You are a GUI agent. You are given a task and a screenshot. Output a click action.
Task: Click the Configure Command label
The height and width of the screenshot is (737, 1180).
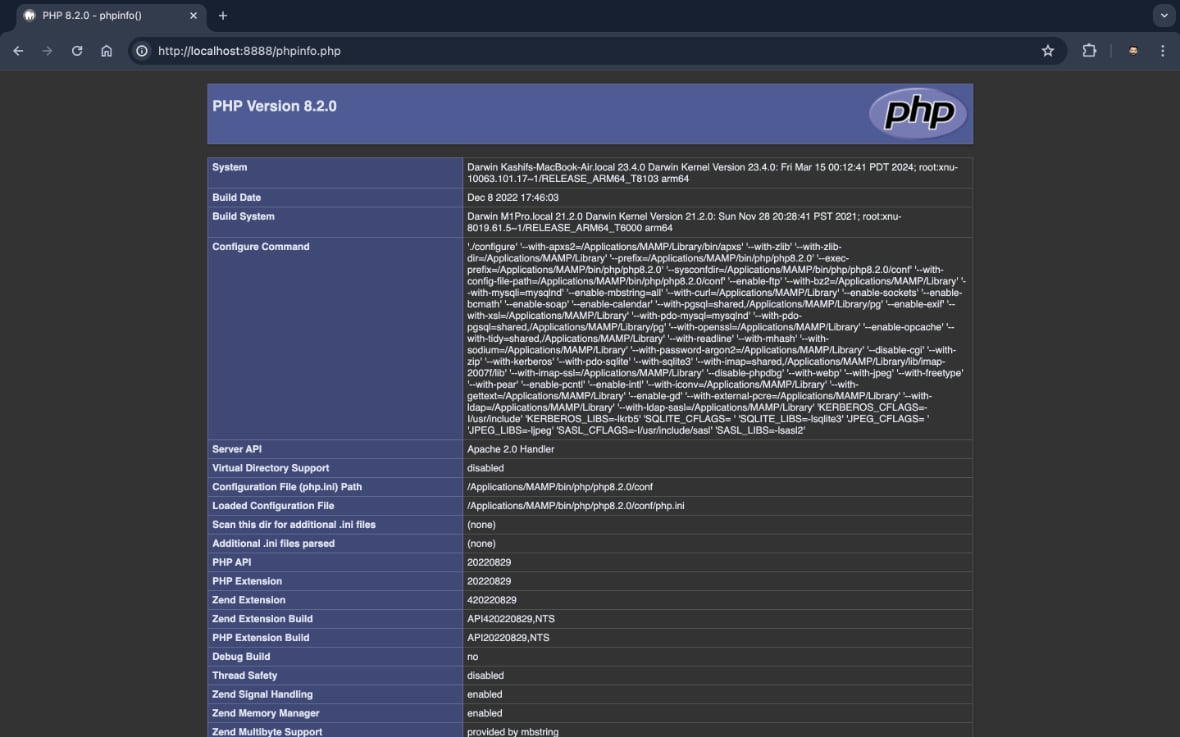click(x=260, y=246)
